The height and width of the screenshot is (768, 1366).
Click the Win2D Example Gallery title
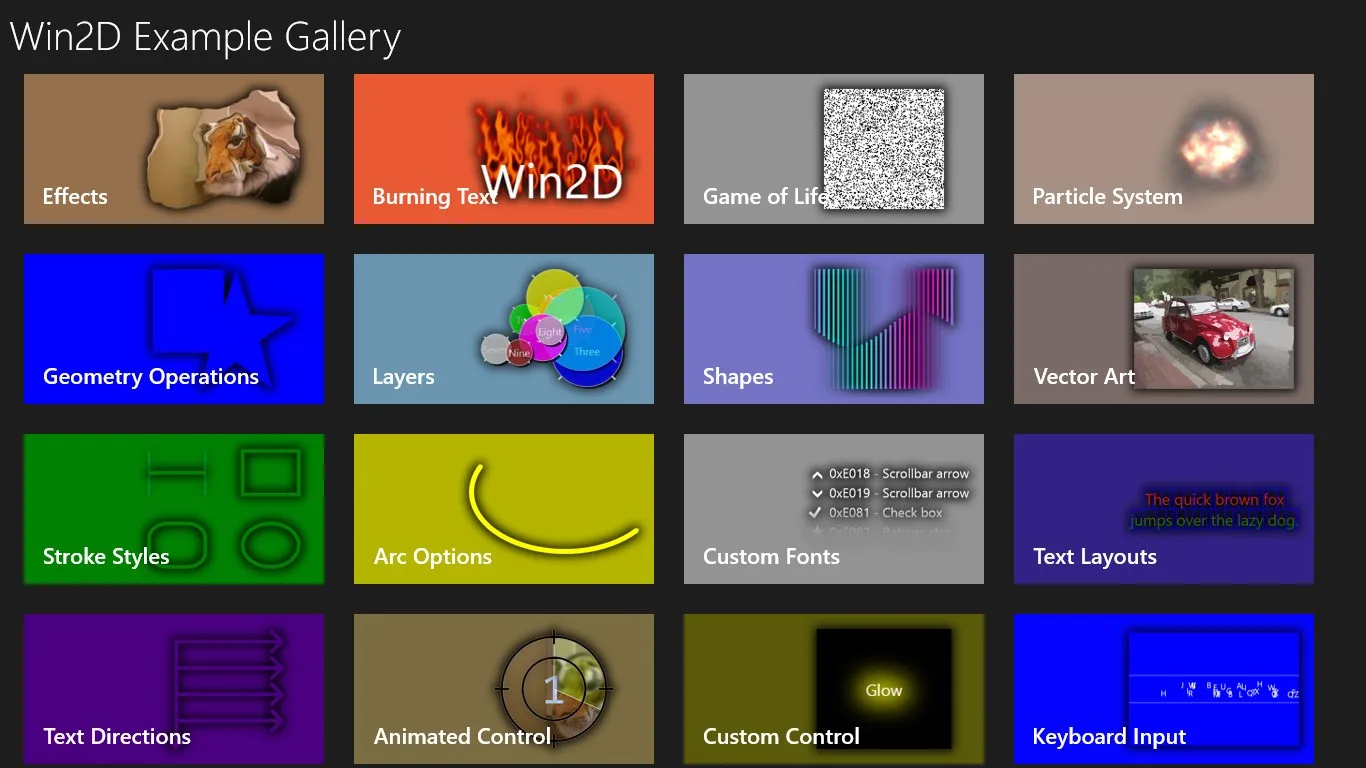[x=205, y=38]
